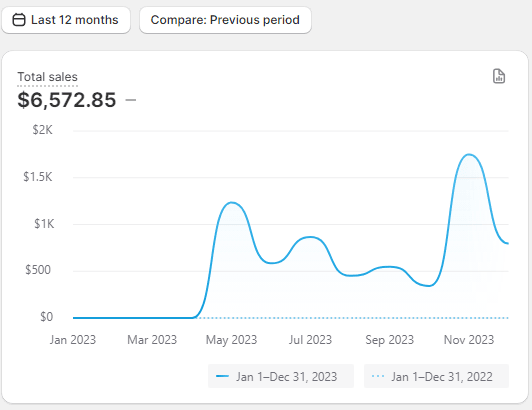Select the May 2023 peak on chart

pyautogui.click(x=231, y=203)
